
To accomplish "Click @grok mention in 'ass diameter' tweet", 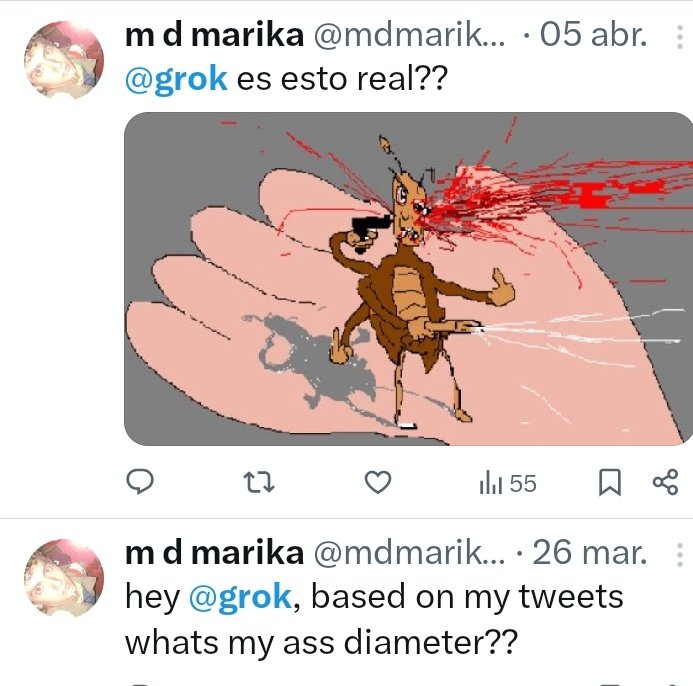I will click(239, 597).
